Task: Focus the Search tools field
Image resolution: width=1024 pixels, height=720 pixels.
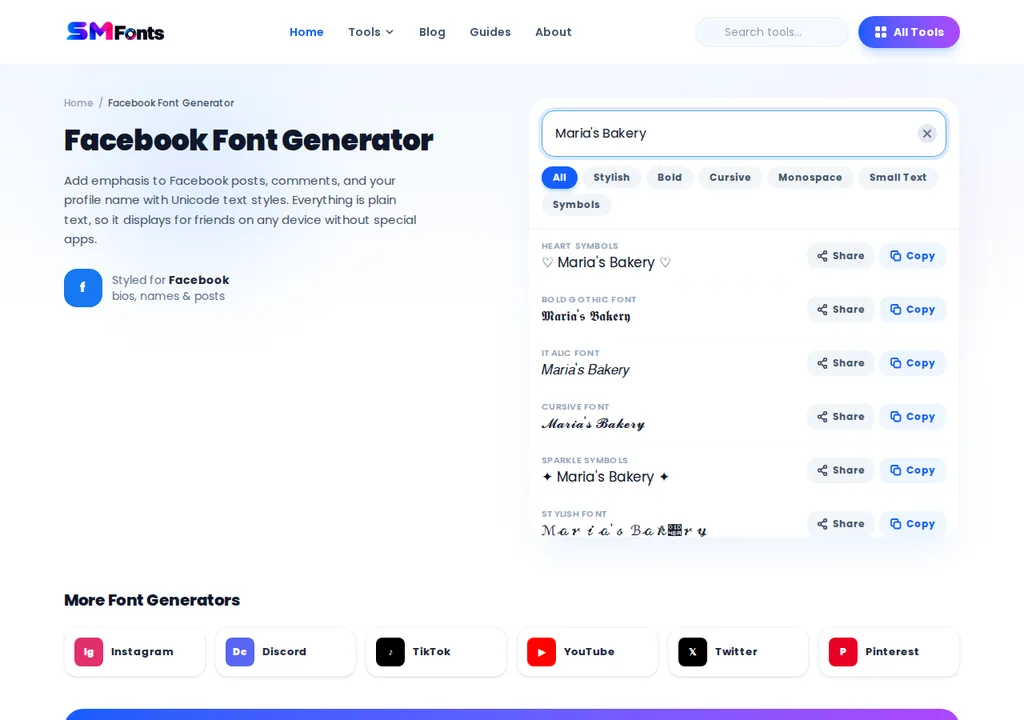Action: 772,32
